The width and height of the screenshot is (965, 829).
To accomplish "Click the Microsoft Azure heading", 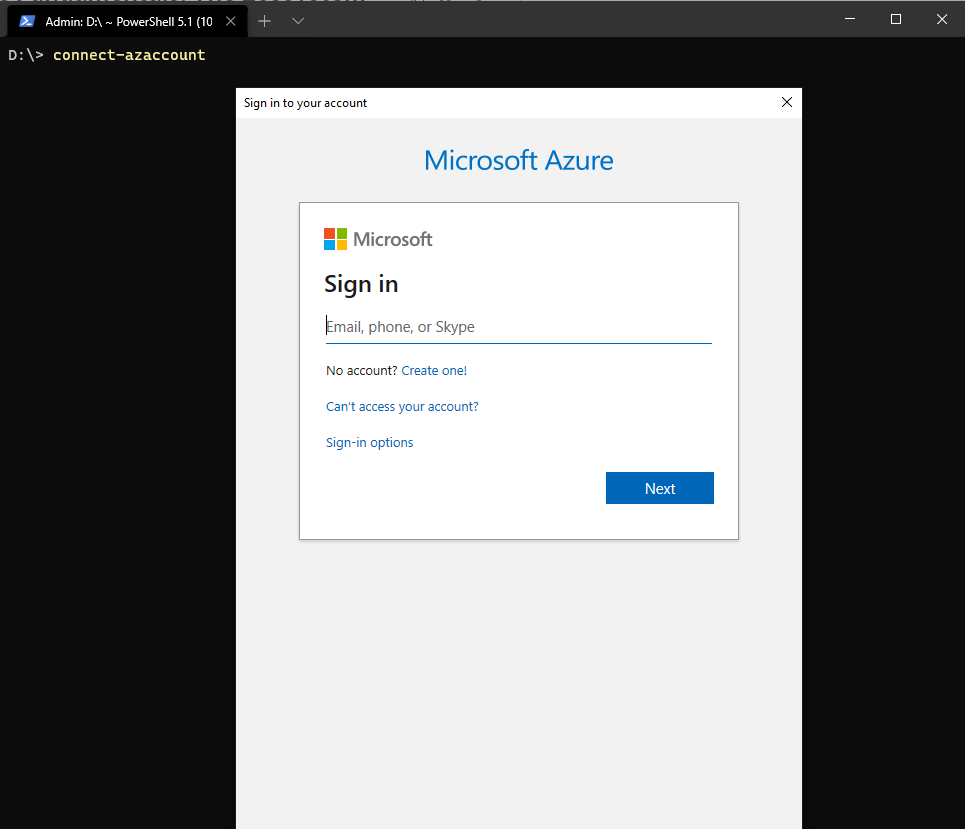I will coord(519,161).
